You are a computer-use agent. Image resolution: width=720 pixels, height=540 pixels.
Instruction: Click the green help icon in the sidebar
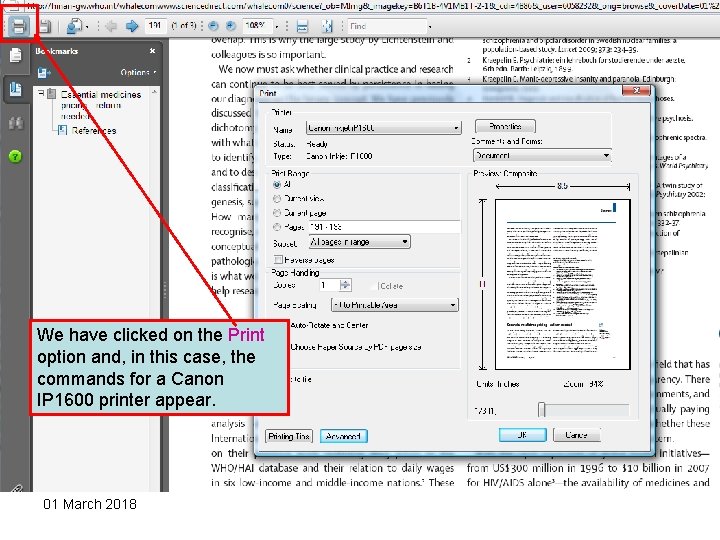(x=15, y=157)
